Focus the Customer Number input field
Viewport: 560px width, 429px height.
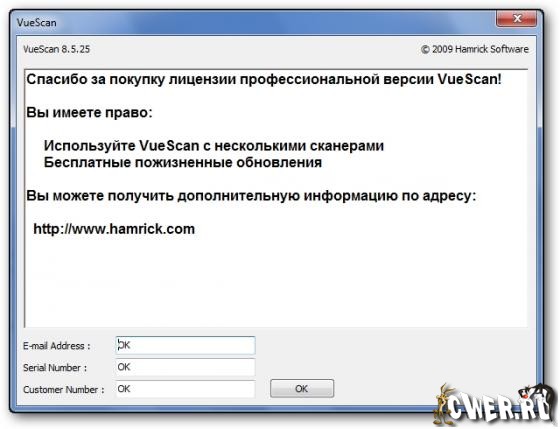click(x=185, y=389)
